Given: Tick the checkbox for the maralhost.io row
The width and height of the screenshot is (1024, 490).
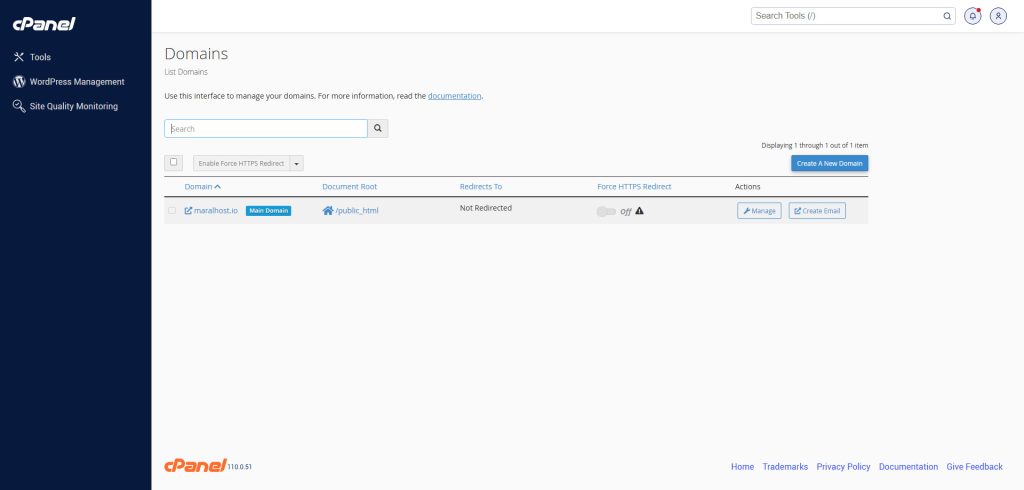Looking at the screenshot, I should tap(172, 211).
